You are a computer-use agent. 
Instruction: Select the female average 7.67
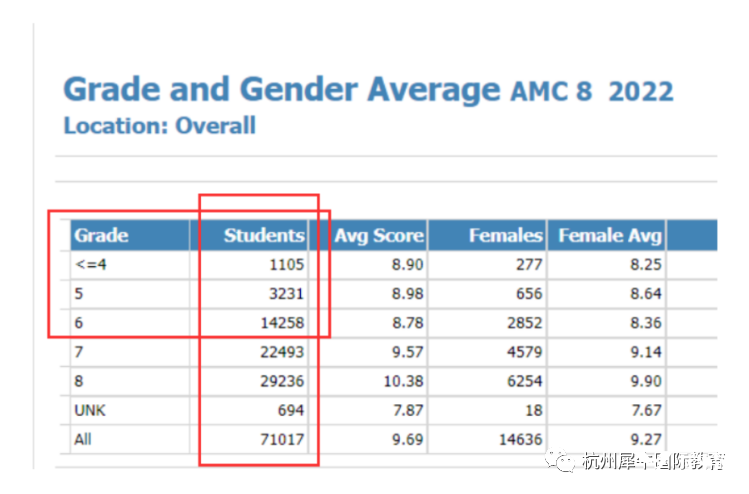pos(646,410)
